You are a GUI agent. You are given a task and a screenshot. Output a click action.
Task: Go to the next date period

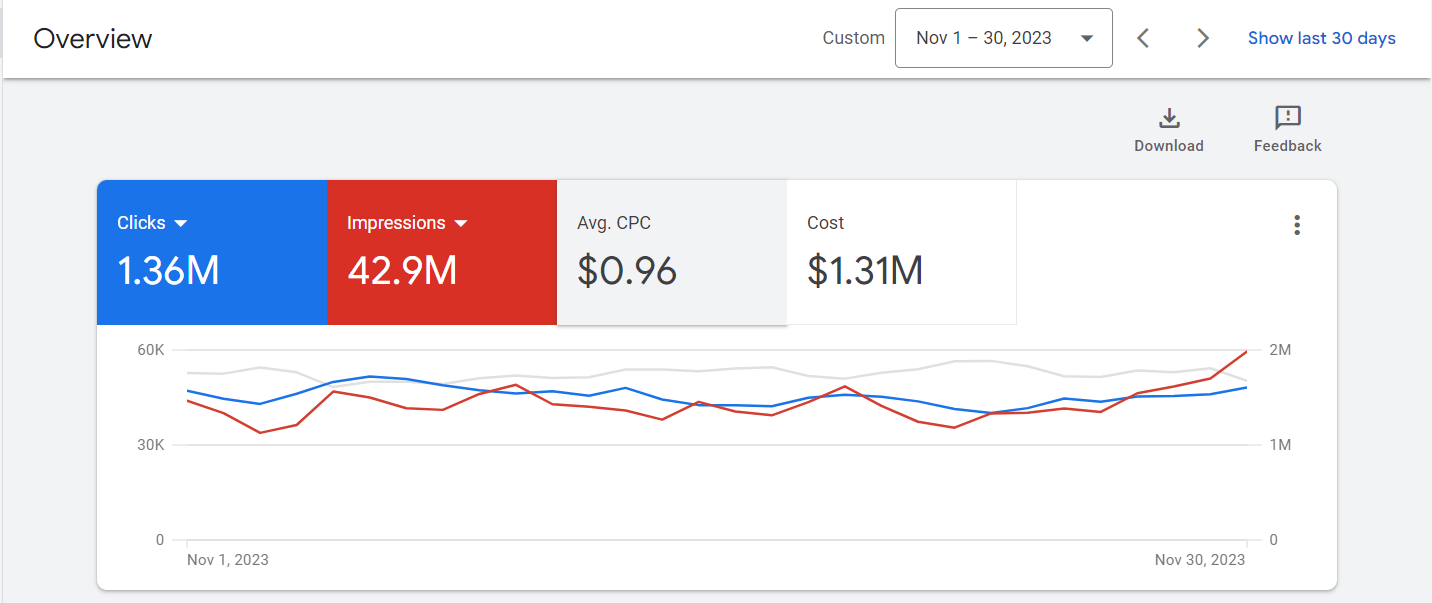1203,38
